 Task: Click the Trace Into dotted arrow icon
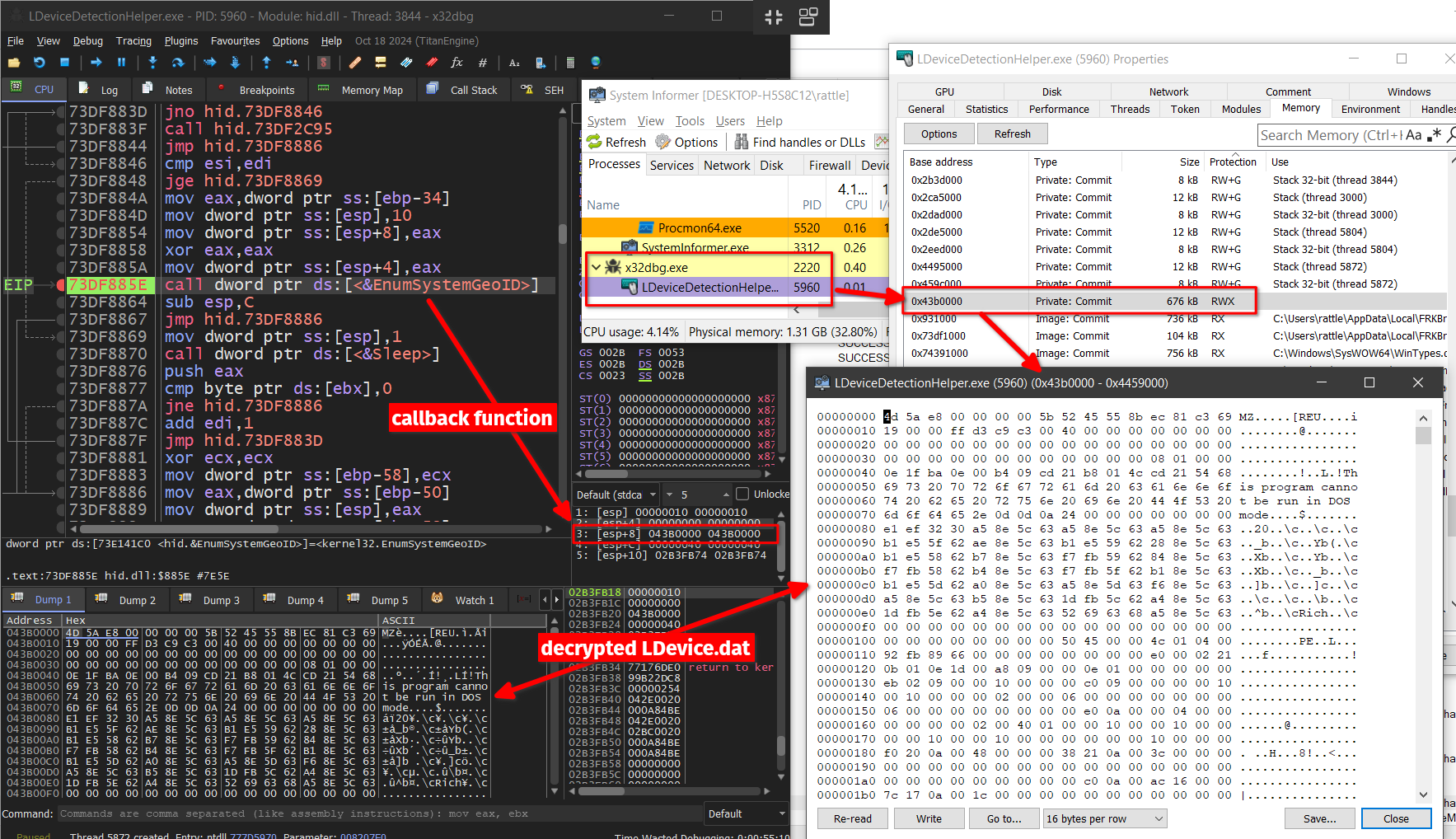[x=210, y=63]
